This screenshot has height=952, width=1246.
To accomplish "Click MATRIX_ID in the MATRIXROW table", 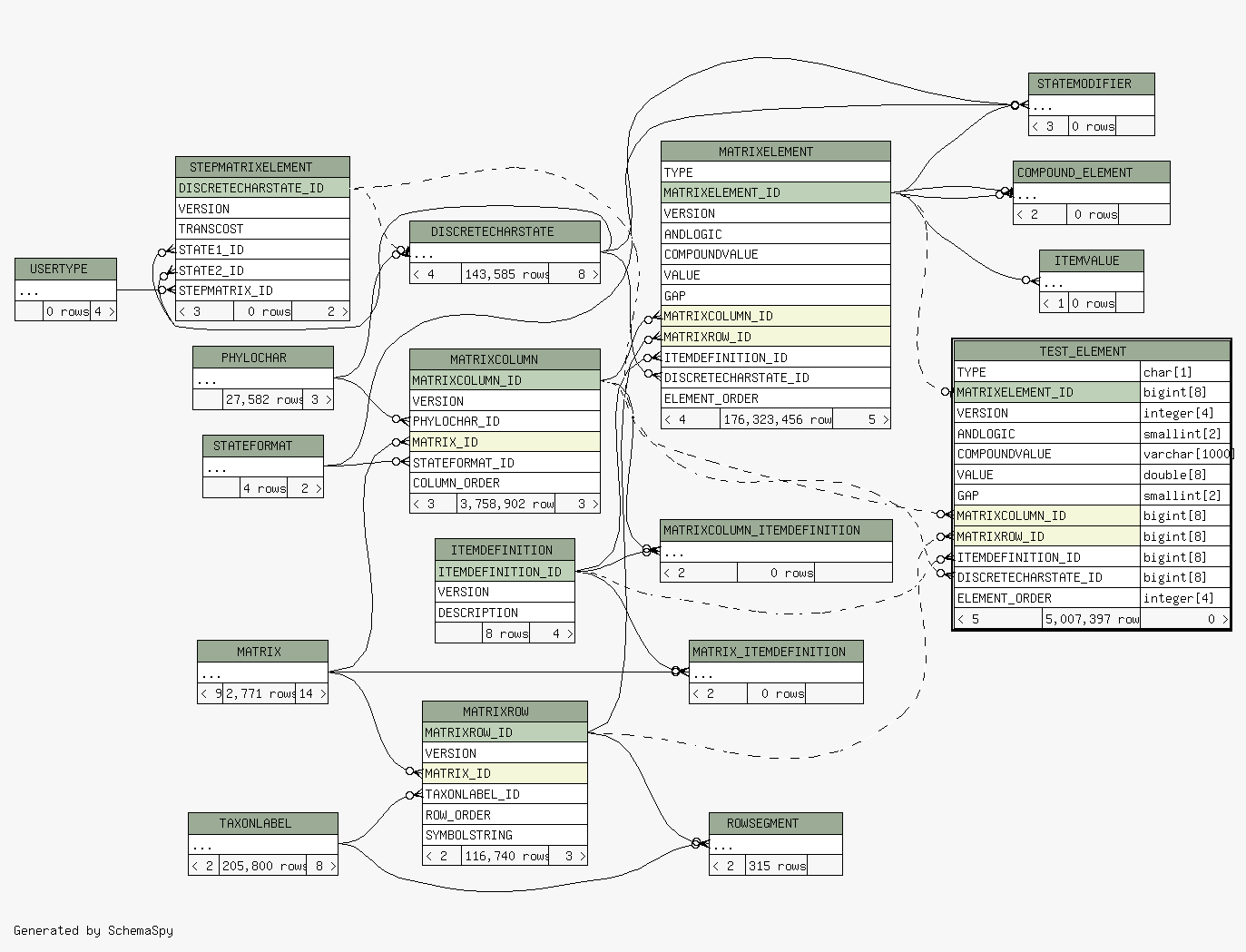I will click(x=505, y=773).
